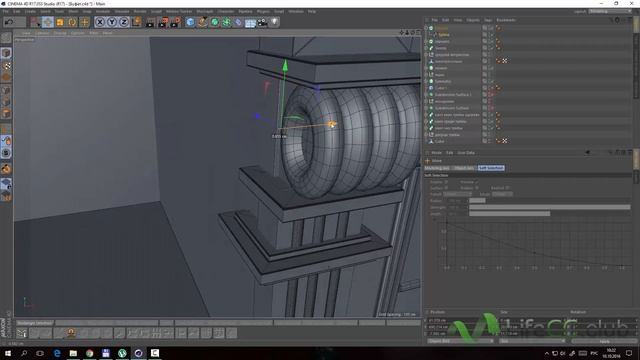Select the Live Selection tool
The width and height of the screenshot is (640, 360).
(35, 22)
